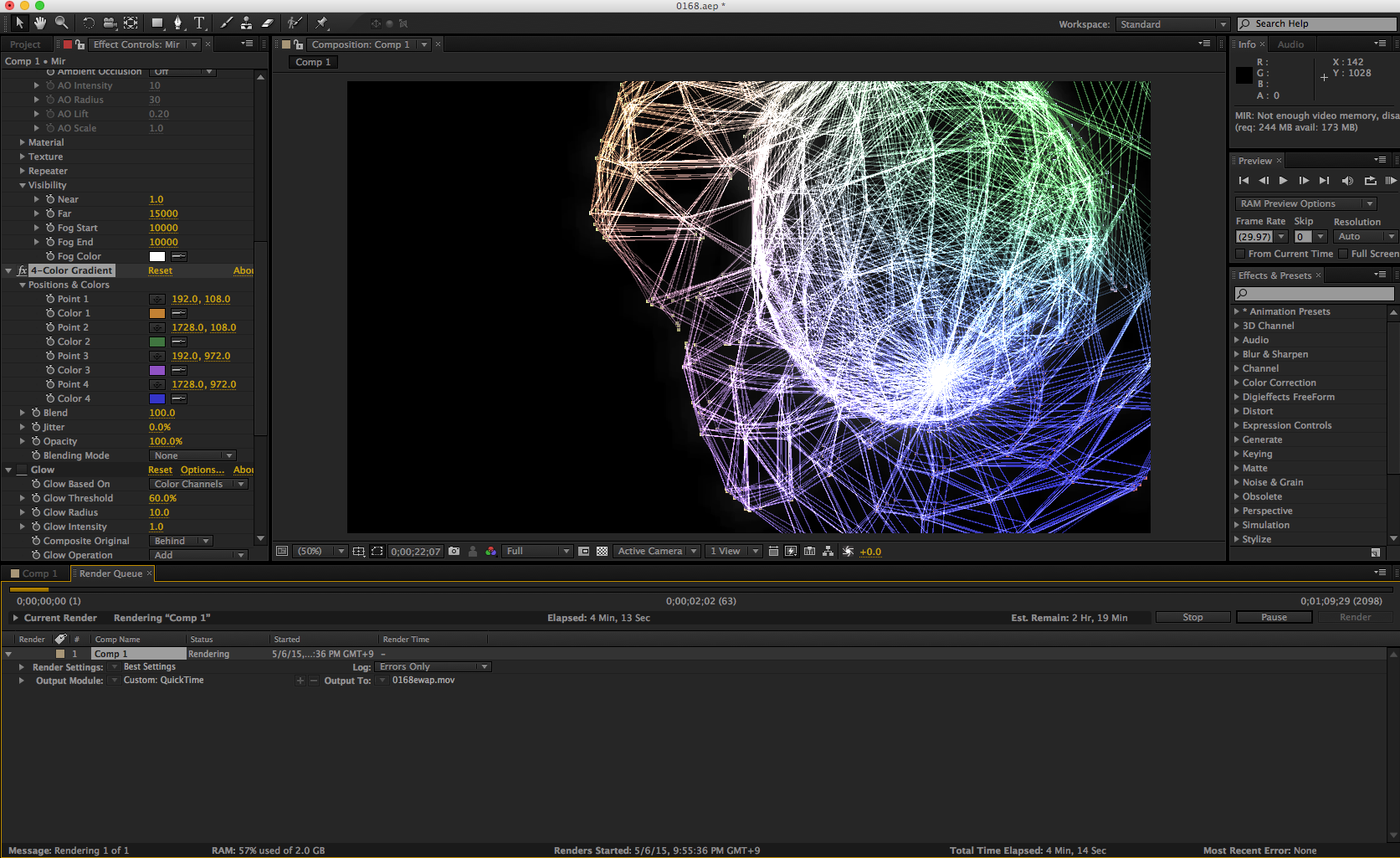1400x858 pixels.
Task: Click the orange Color 1 swatch
Action: click(x=156, y=312)
